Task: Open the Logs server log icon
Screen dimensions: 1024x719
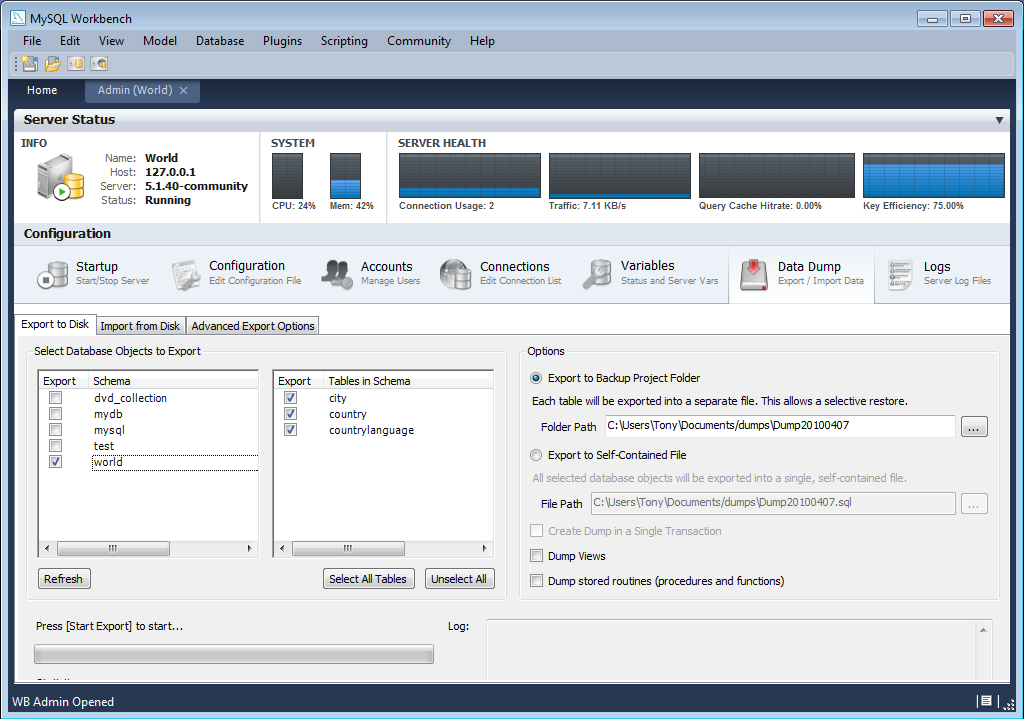Action: (x=900, y=272)
